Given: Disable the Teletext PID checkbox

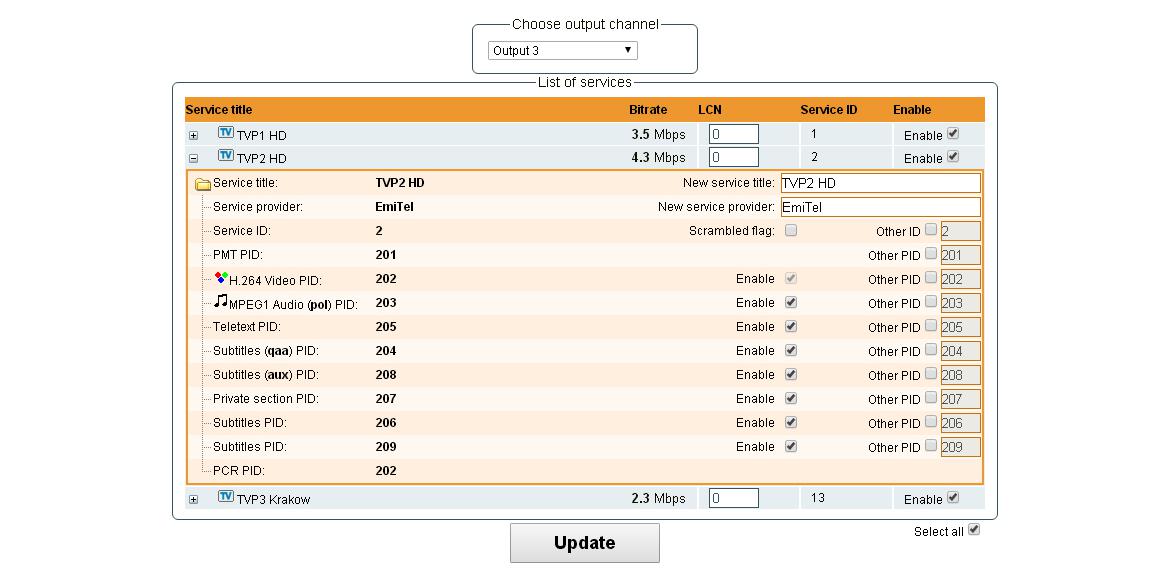Looking at the screenshot, I should [x=790, y=326].
